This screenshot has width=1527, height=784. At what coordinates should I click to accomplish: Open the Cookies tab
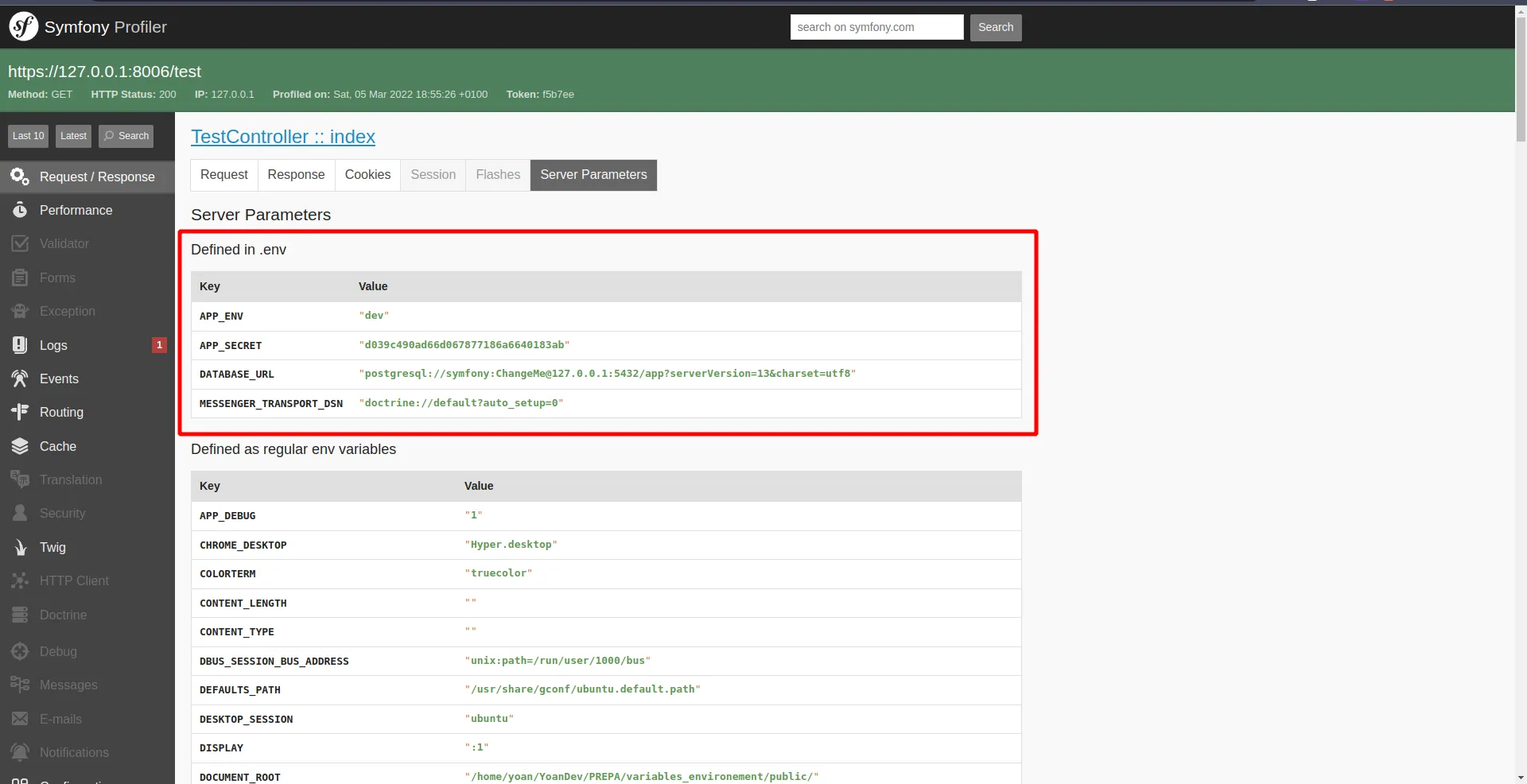point(367,175)
